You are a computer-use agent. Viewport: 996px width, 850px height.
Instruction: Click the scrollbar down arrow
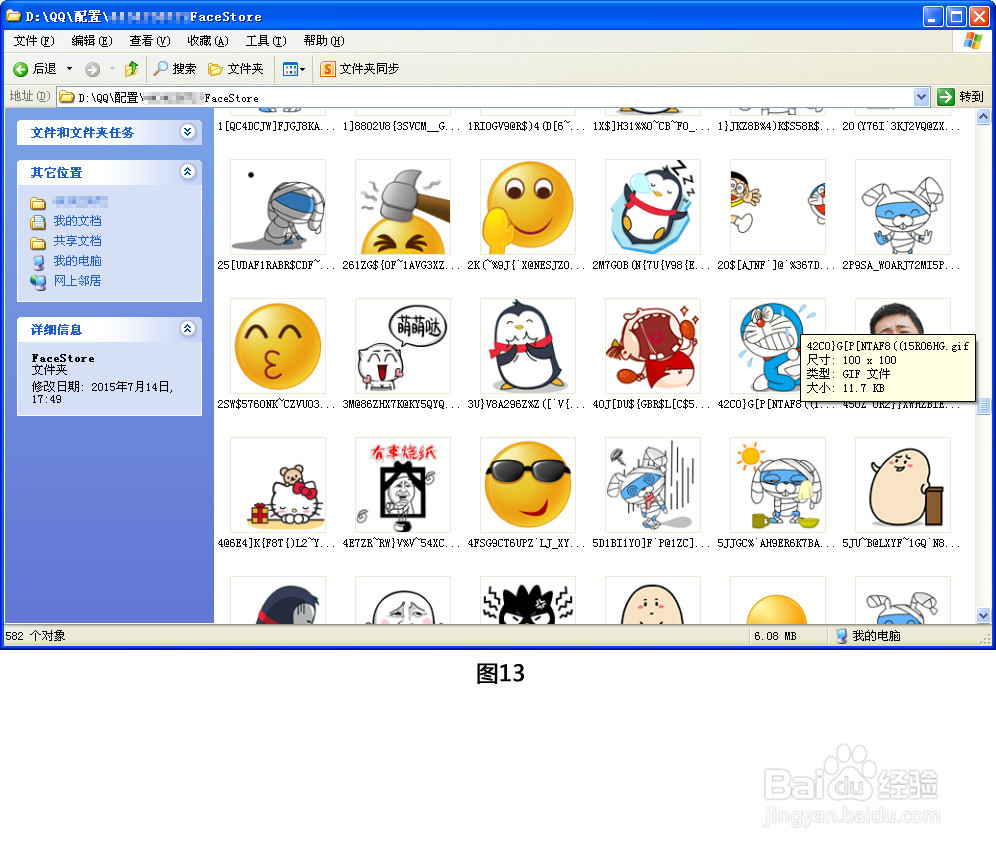coord(983,615)
